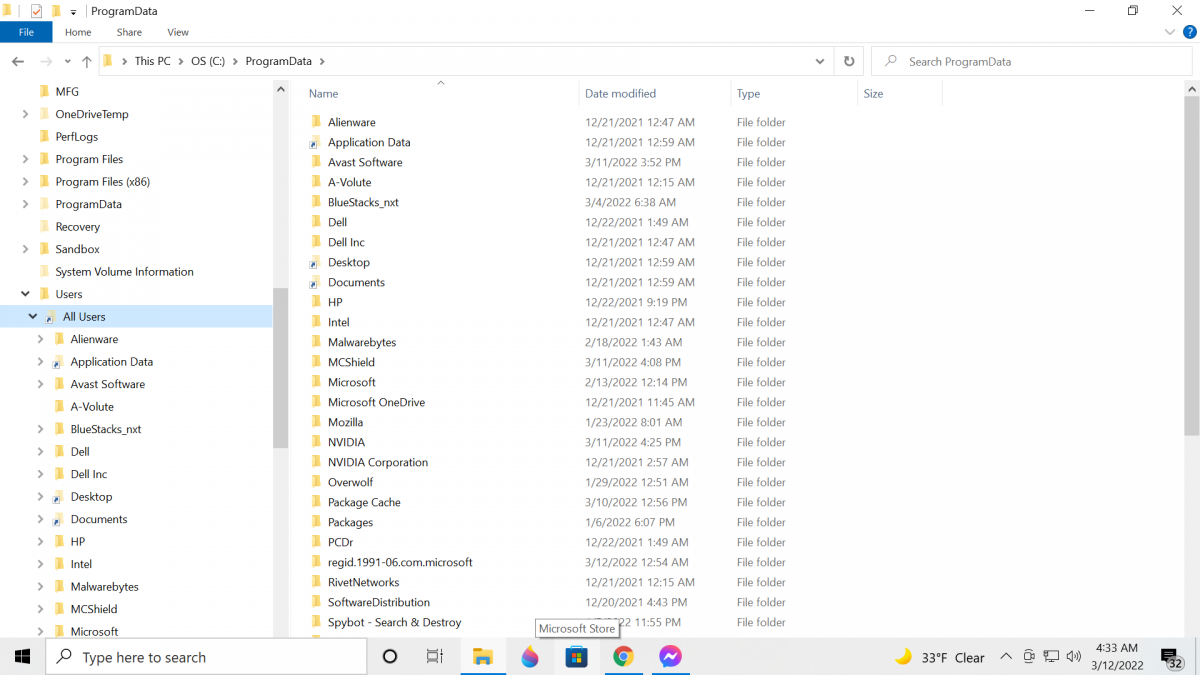The image size is (1200, 675).
Task: Click the Properties icon in the title bar
Action: [37, 11]
